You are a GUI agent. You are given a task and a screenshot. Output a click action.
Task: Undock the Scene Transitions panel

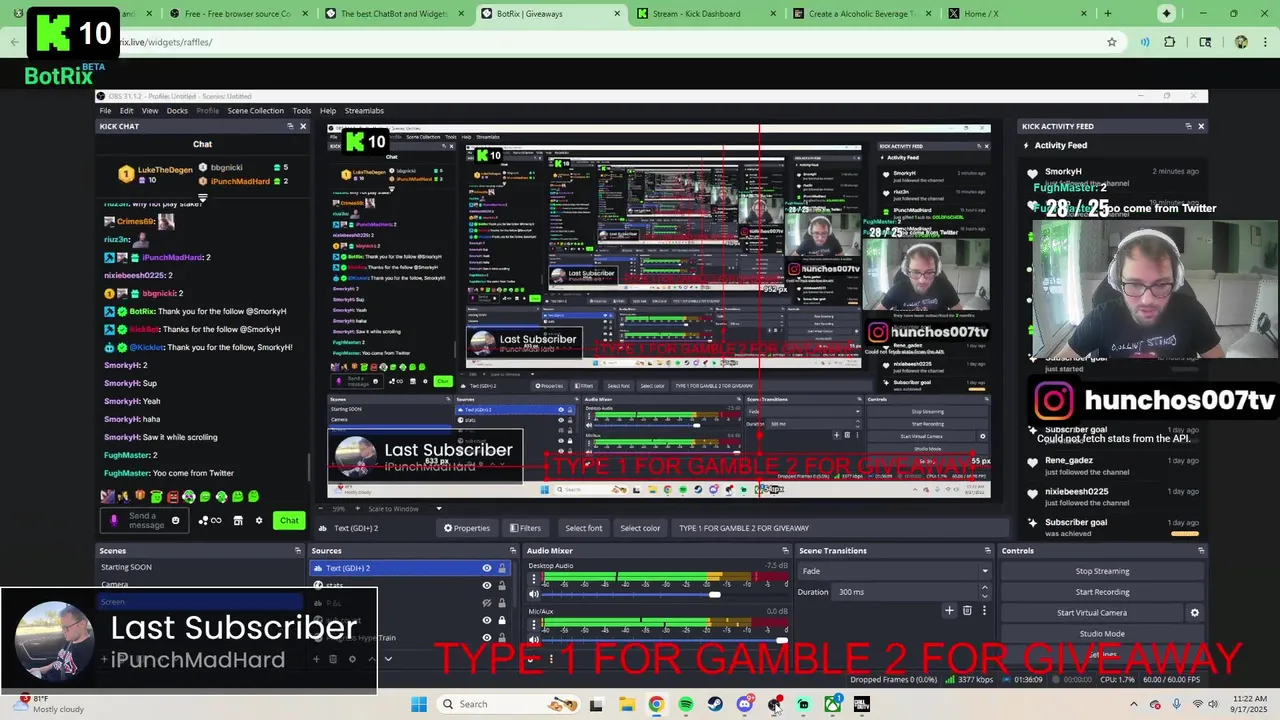click(x=987, y=551)
